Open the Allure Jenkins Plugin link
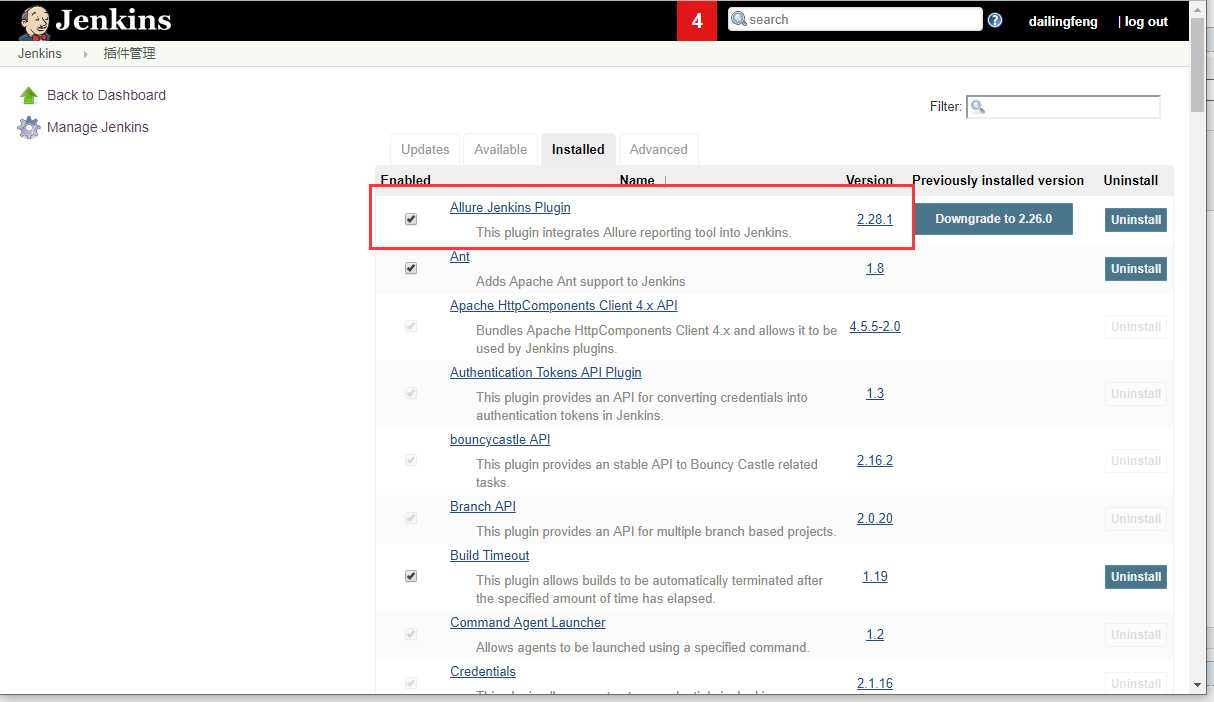The width and height of the screenshot is (1214, 702). pos(510,207)
